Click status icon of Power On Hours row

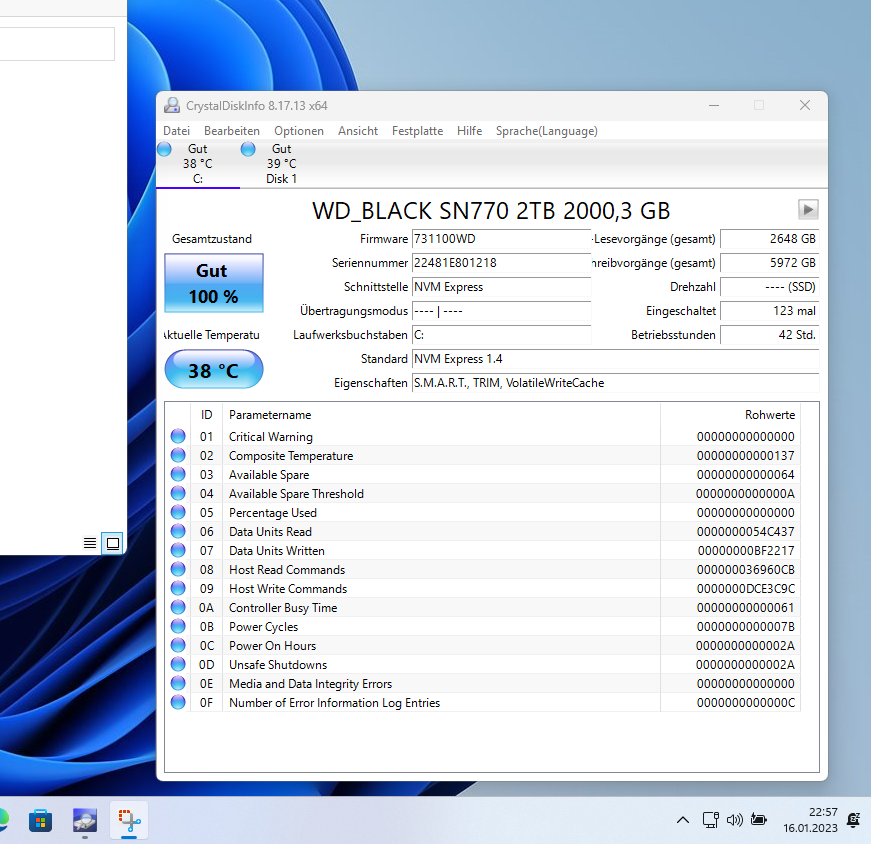click(178, 645)
